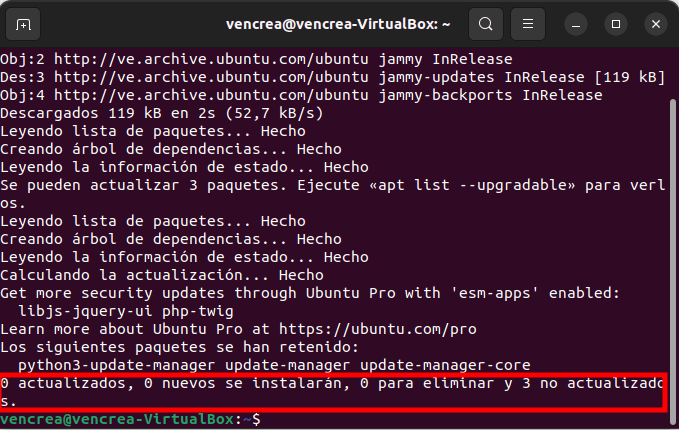Image resolution: width=679 pixels, height=430 pixels.
Task: Minimize the terminal window
Action: tap(576, 24)
